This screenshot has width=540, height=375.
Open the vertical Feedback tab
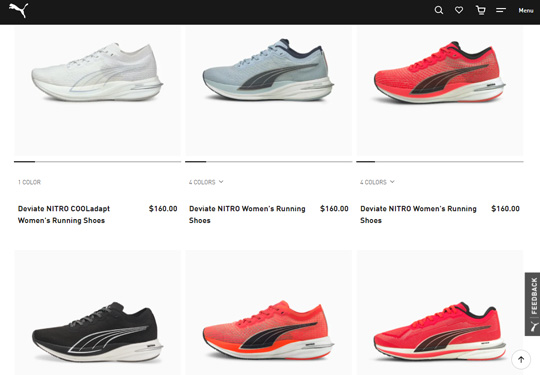532,304
